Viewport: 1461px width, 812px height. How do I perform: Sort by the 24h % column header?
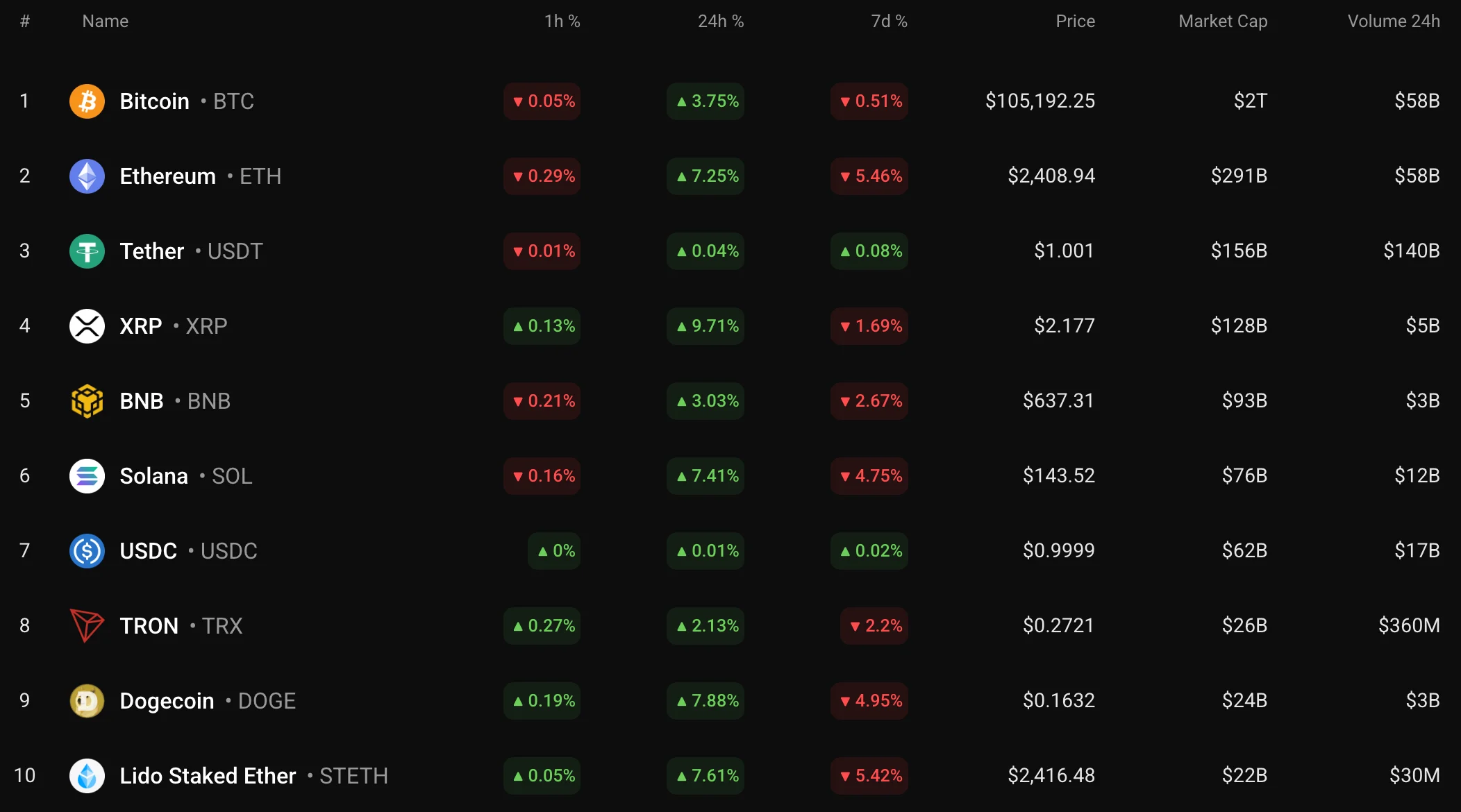[720, 22]
